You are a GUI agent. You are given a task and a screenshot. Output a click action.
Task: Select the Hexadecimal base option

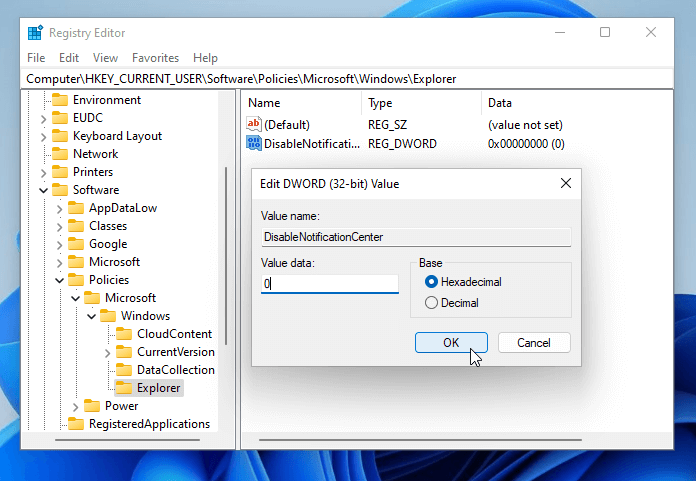point(432,282)
